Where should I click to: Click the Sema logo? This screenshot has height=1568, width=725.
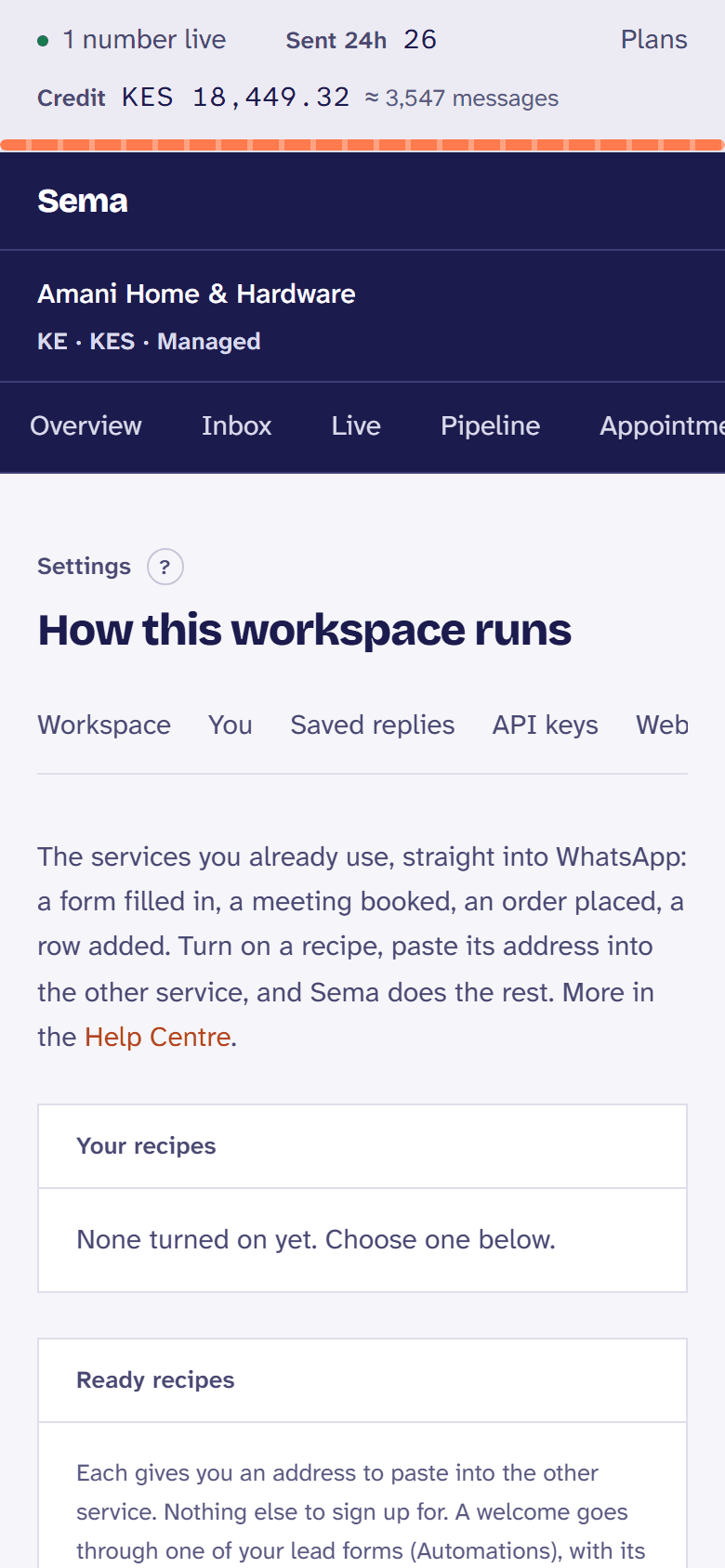[x=83, y=201]
